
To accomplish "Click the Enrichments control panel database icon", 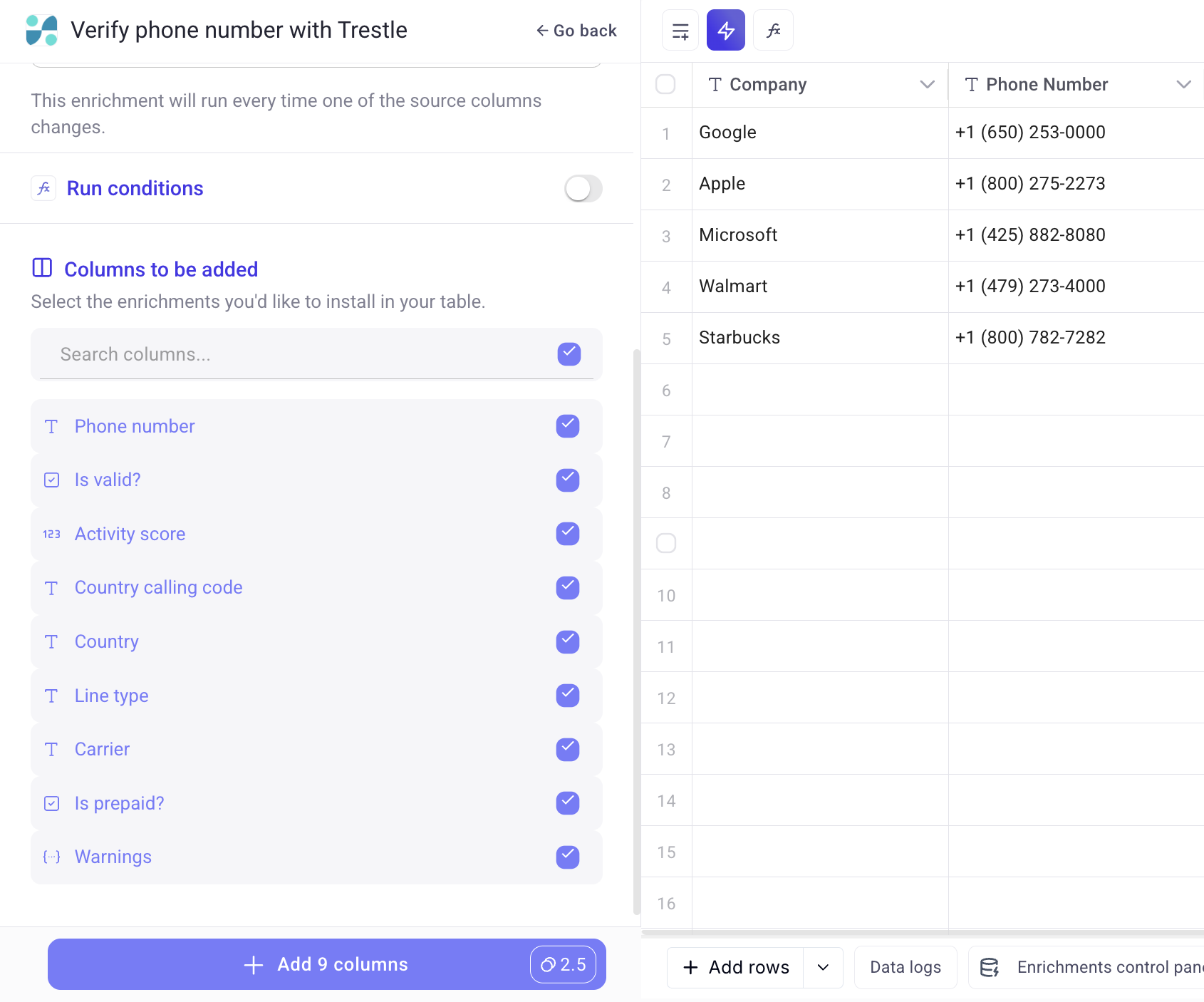I will [x=989, y=967].
